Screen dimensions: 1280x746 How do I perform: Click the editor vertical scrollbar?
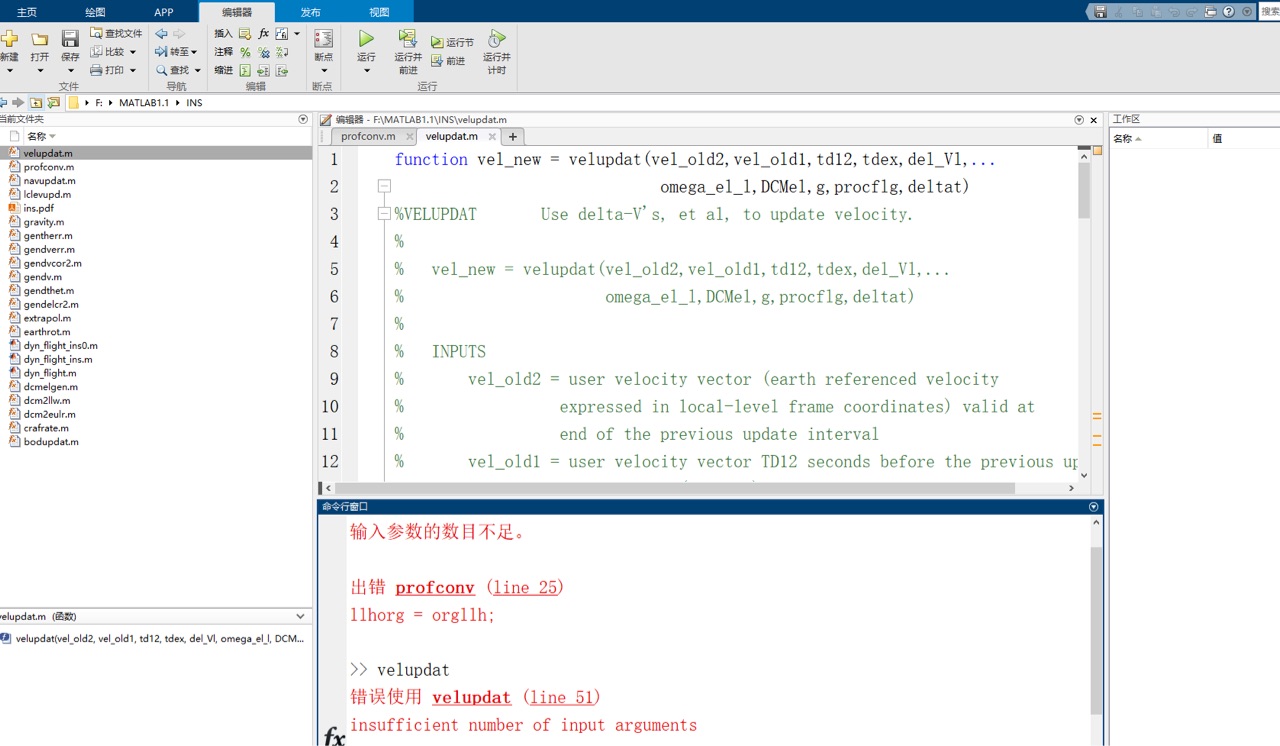[x=1084, y=190]
